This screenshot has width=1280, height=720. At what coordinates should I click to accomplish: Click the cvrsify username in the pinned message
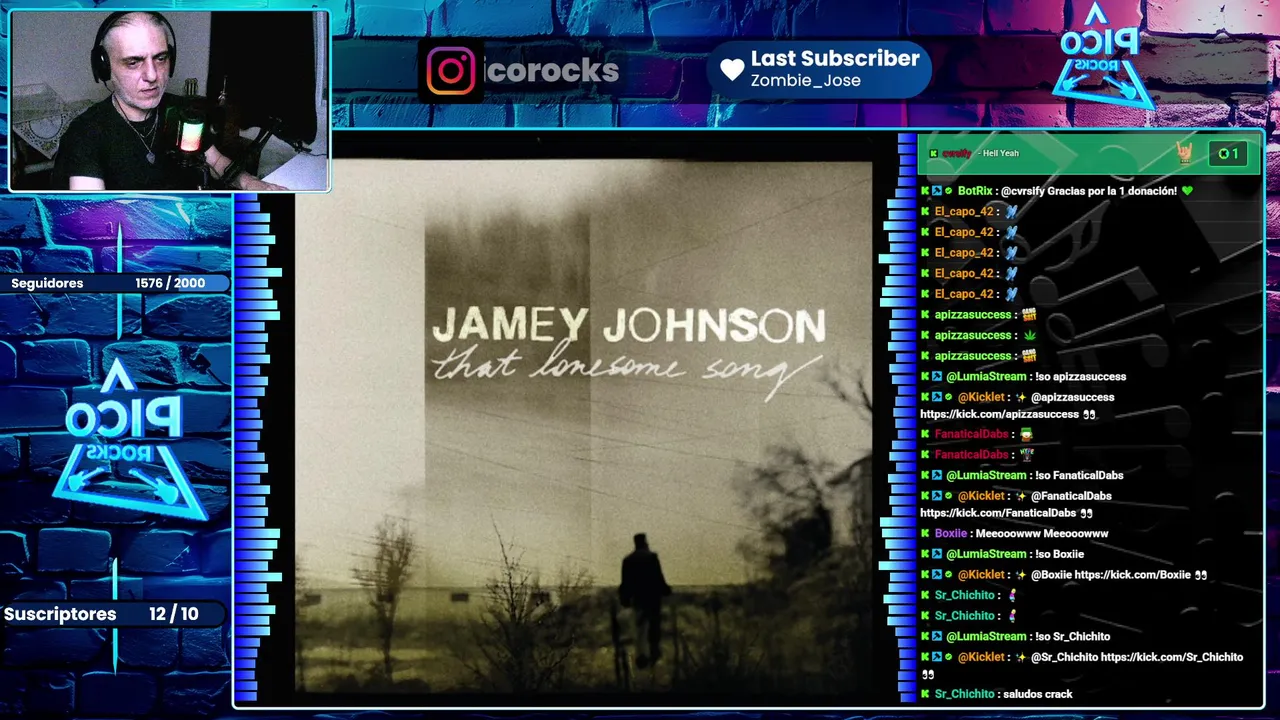click(957, 154)
